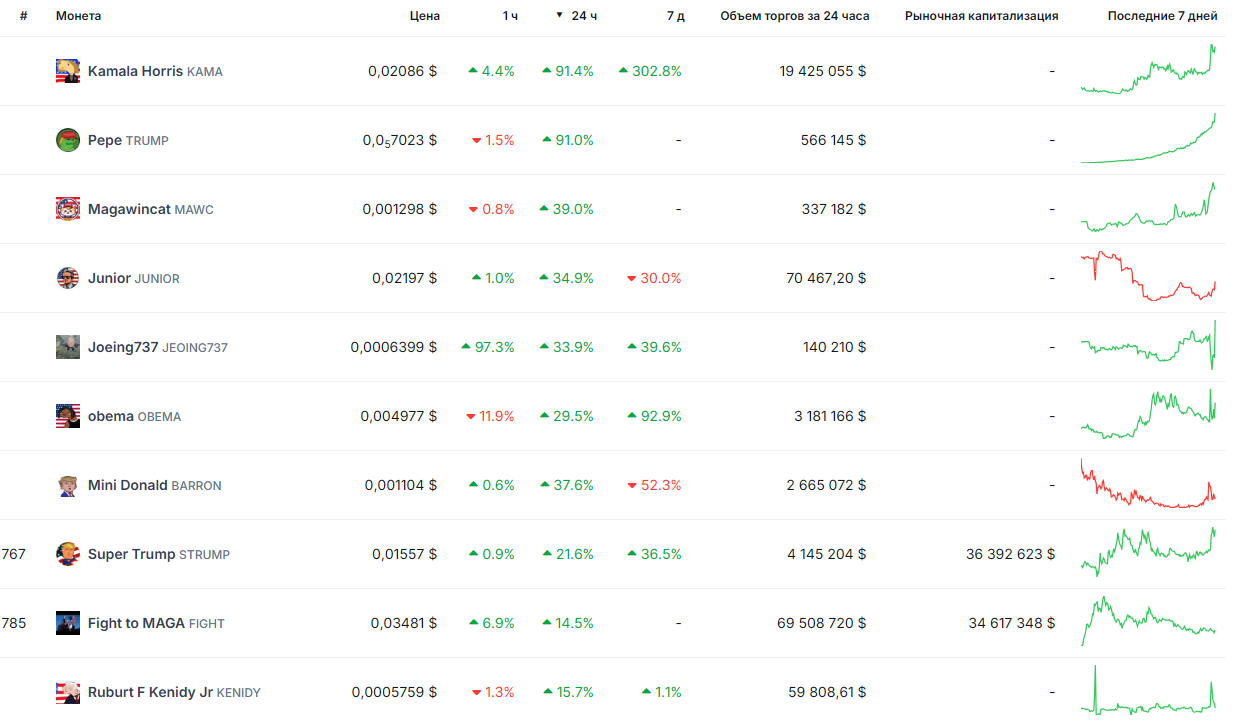Open the Magawincat MAWC link
This screenshot has width=1244, height=723.
coord(151,209)
